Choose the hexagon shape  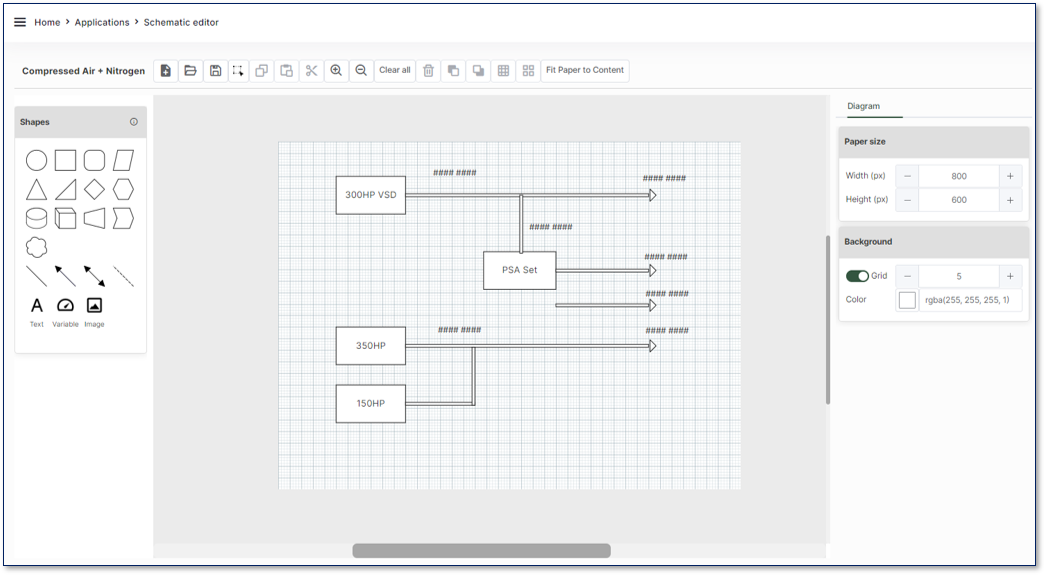click(x=123, y=190)
